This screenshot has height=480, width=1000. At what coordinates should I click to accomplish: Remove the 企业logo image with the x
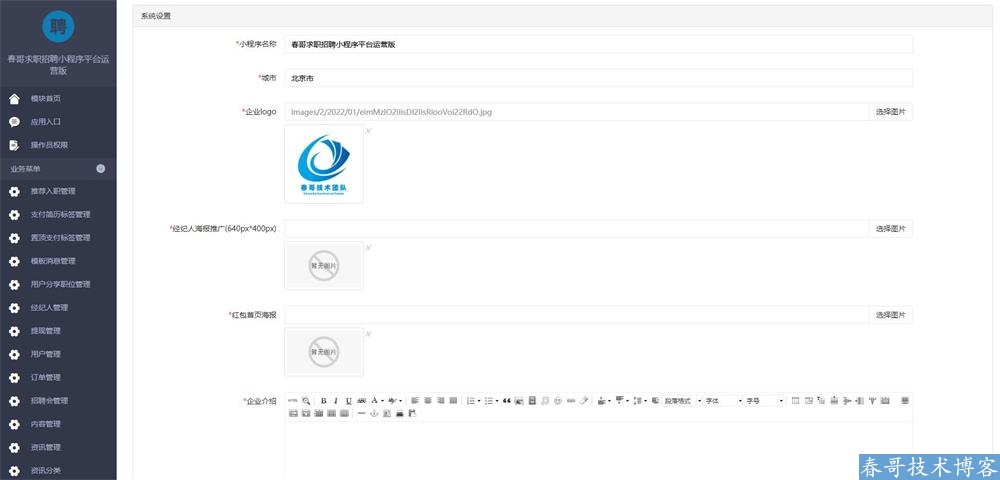368,131
